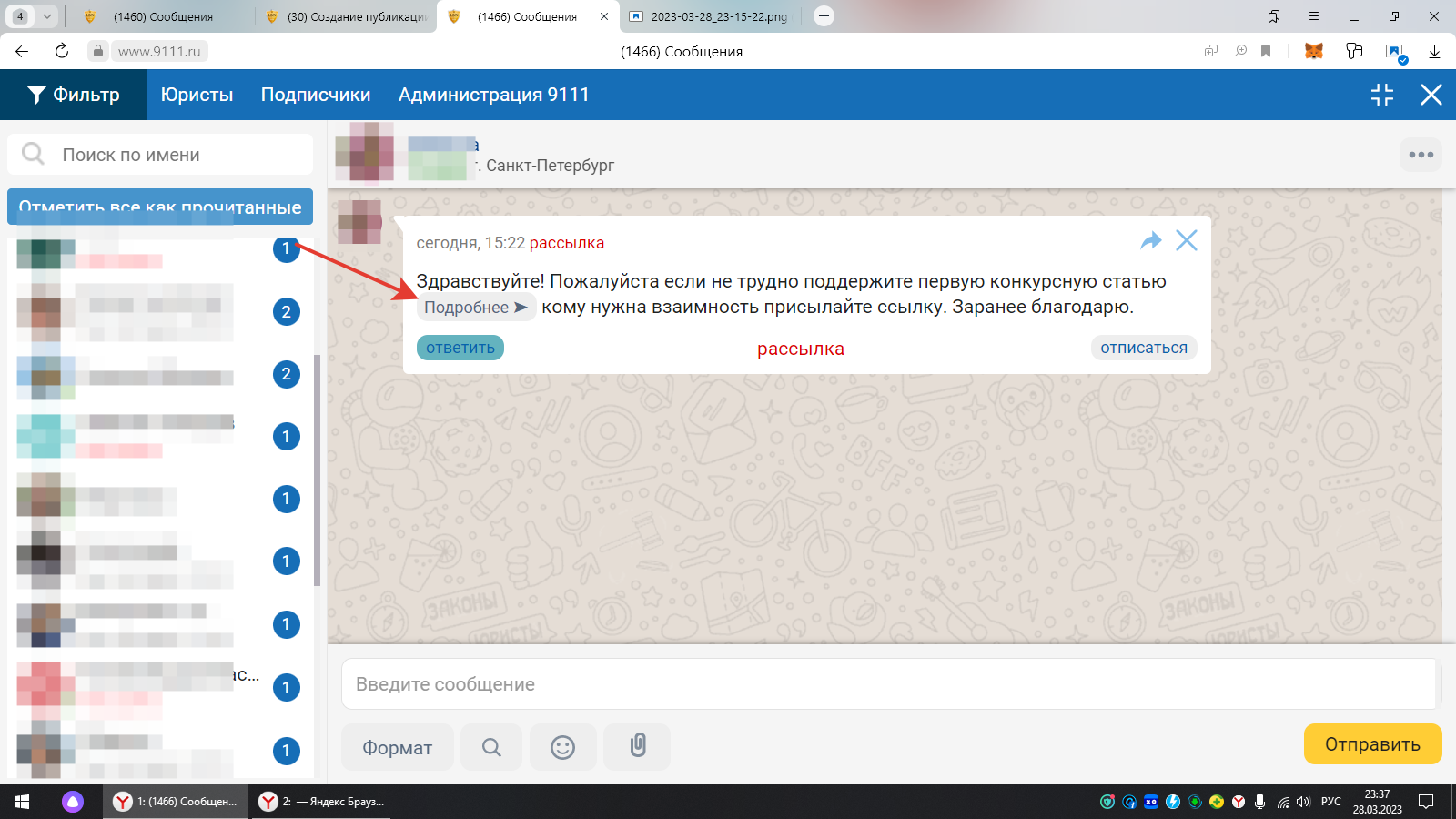The width and height of the screenshot is (1456, 819).
Task: Open the Фильтр funnel icon
Action: [36, 94]
